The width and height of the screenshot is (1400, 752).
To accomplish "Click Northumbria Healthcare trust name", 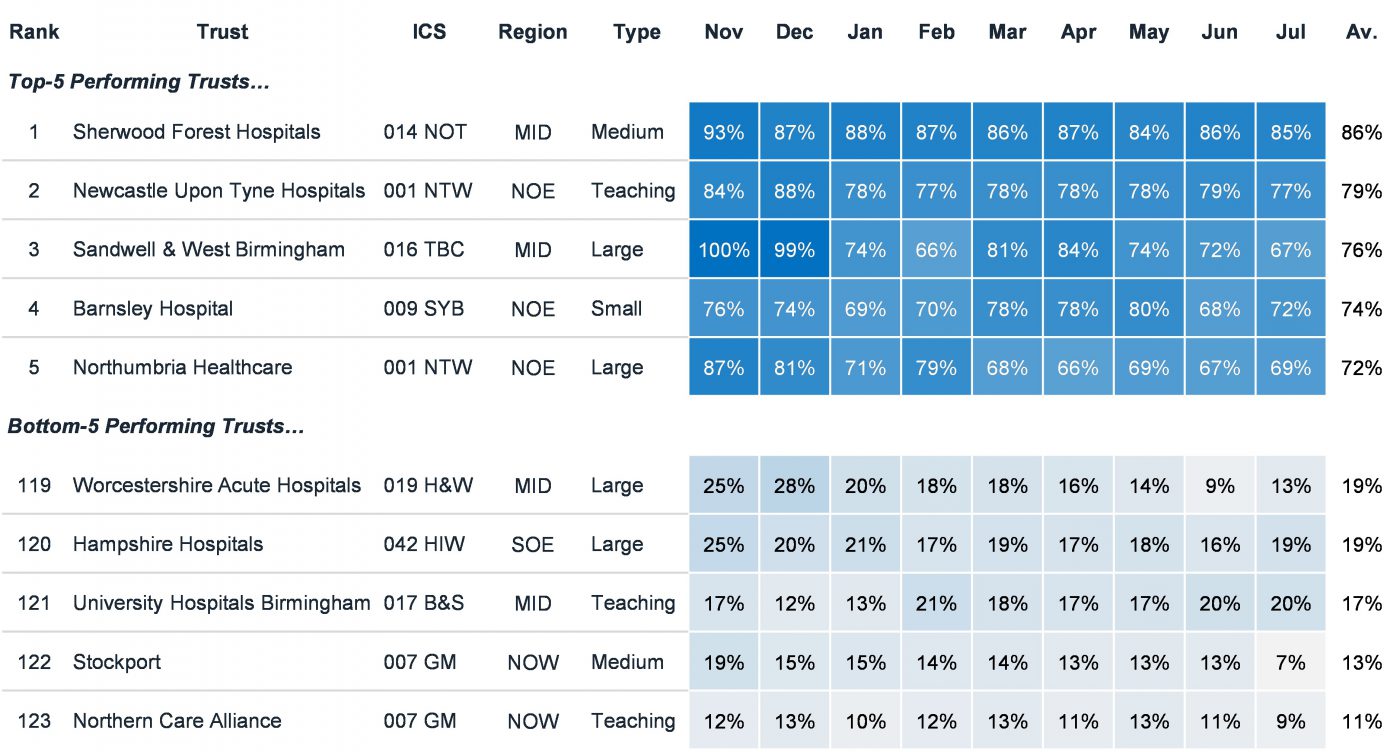I will [183, 368].
